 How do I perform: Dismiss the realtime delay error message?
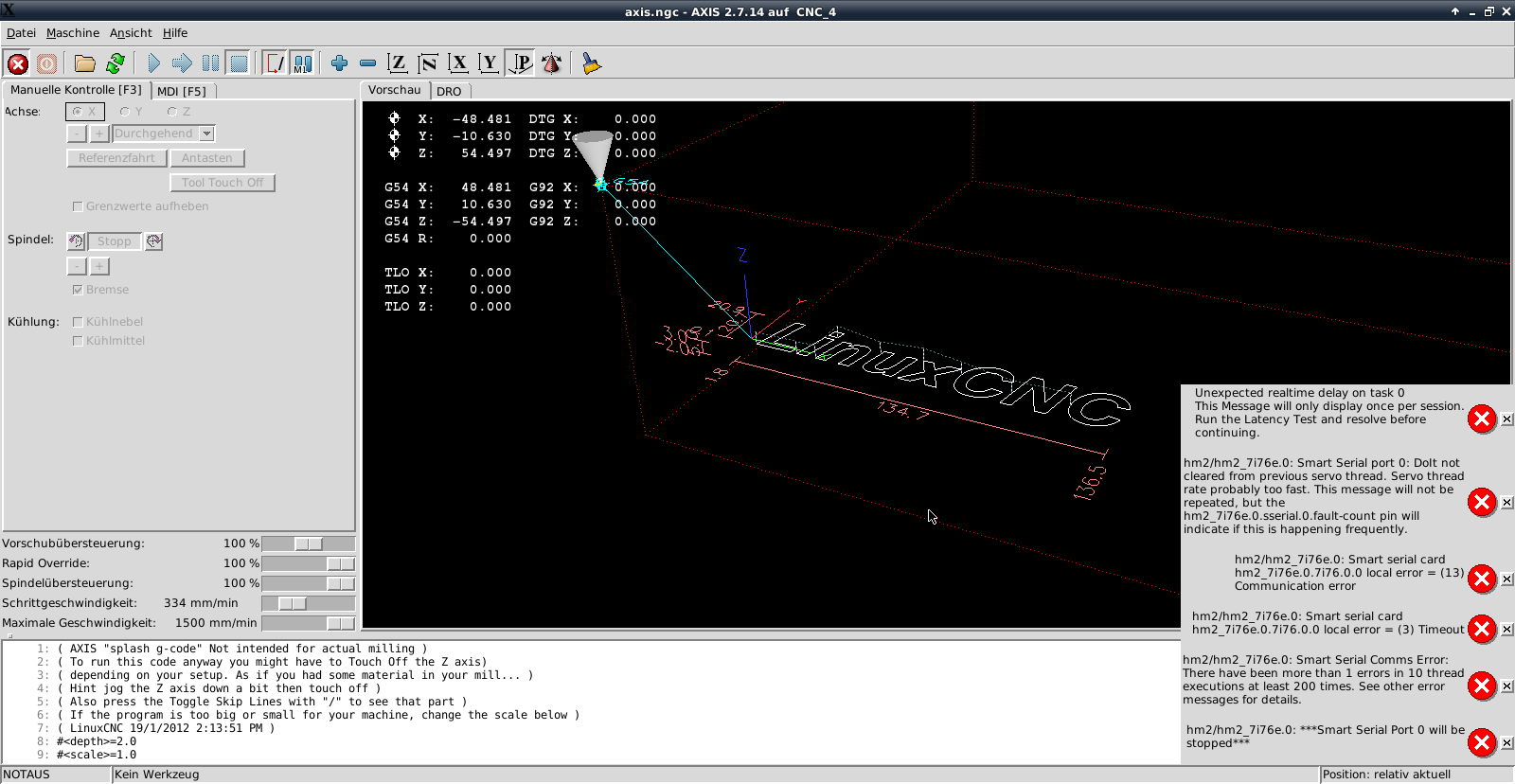coord(1506,419)
